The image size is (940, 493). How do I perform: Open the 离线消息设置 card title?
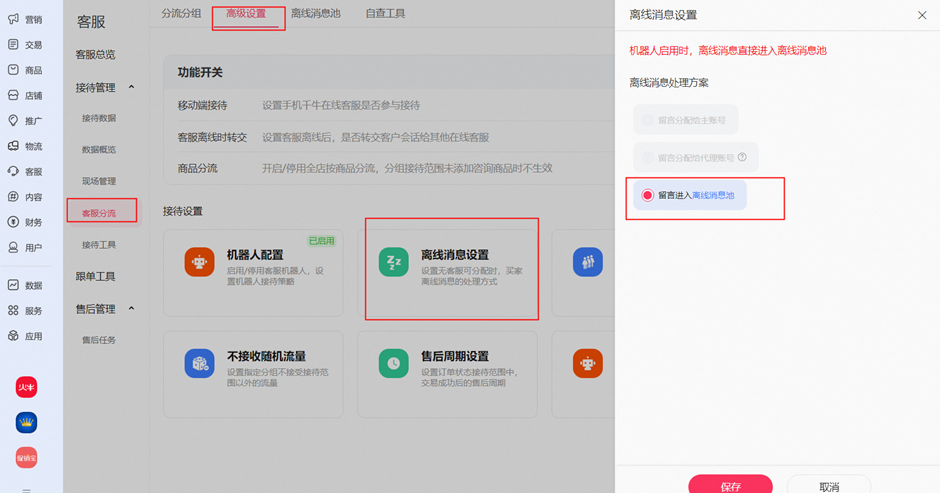click(455, 255)
